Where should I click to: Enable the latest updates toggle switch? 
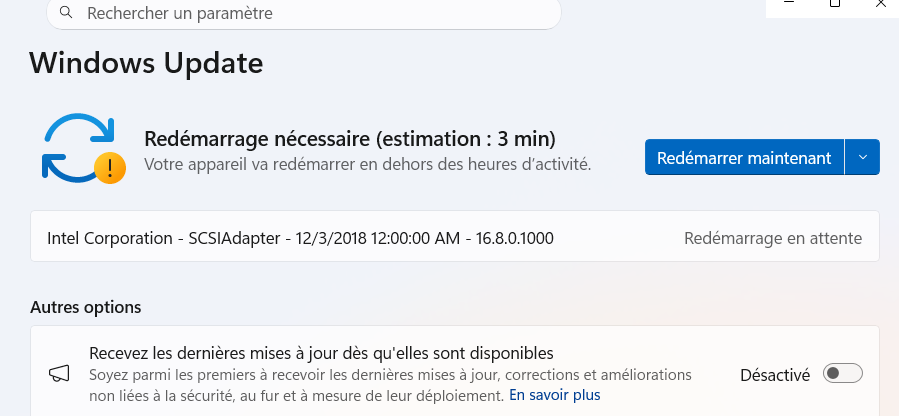pyautogui.click(x=842, y=374)
